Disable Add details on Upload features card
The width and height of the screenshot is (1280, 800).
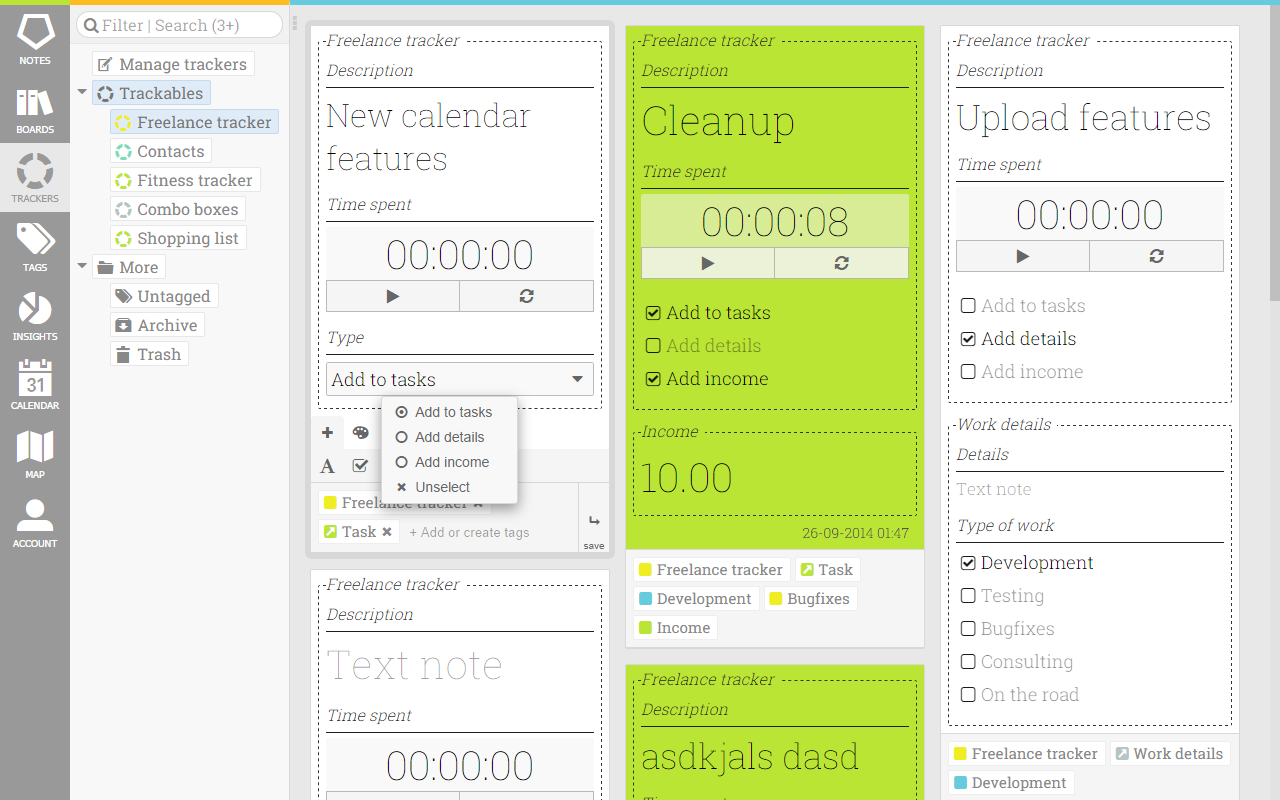(x=968, y=338)
